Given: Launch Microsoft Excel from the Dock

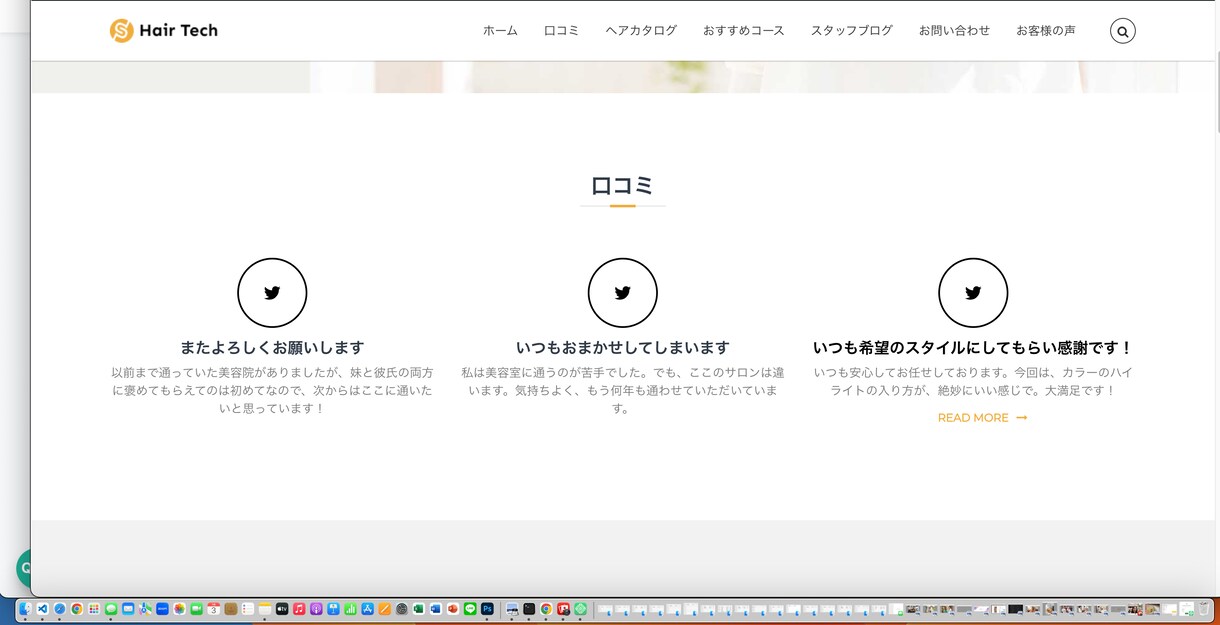Looking at the screenshot, I should click(x=418, y=608).
